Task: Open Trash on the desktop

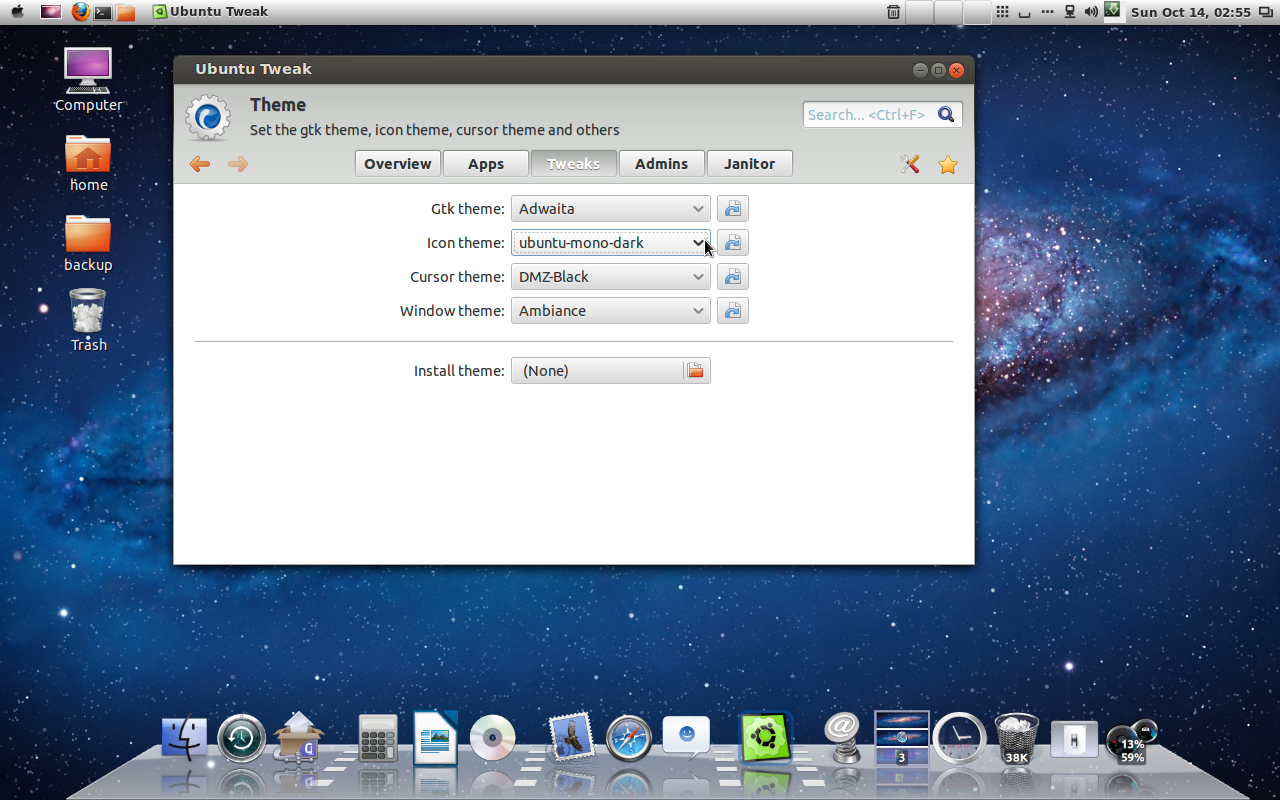Action: [88, 320]
